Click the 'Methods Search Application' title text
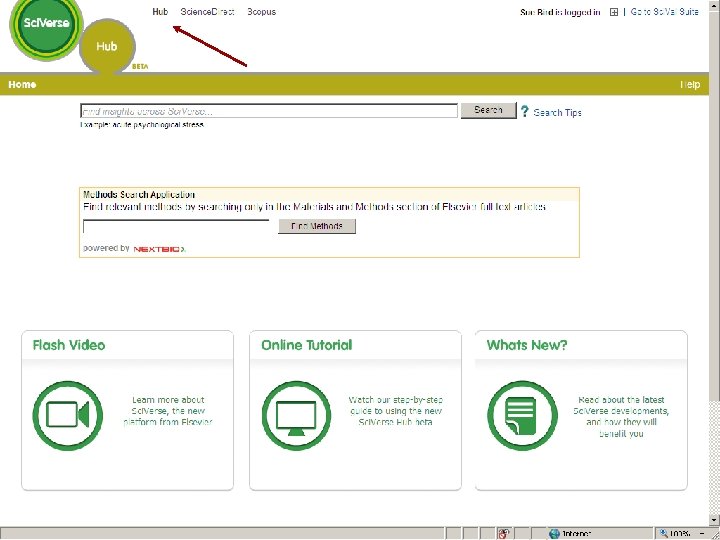 [x=139, y=194]
